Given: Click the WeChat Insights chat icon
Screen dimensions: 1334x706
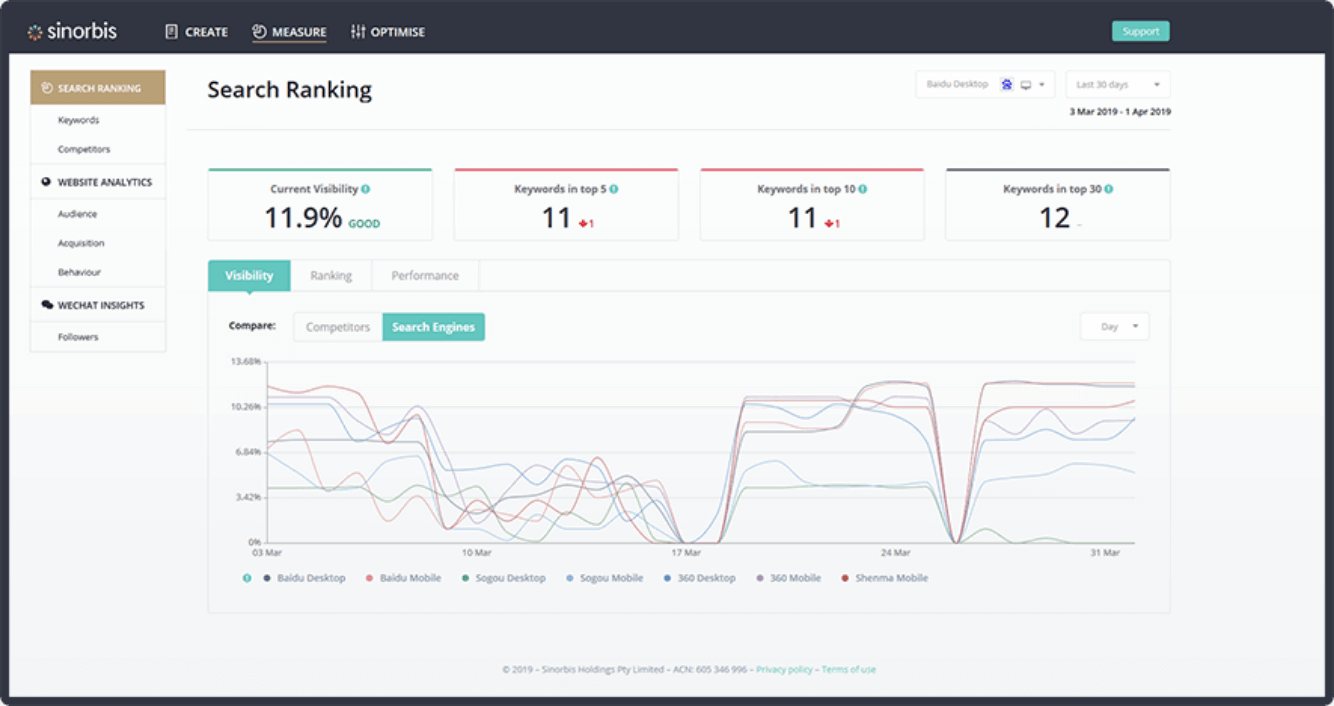Looking at the screenshot, I should (47, 305).
